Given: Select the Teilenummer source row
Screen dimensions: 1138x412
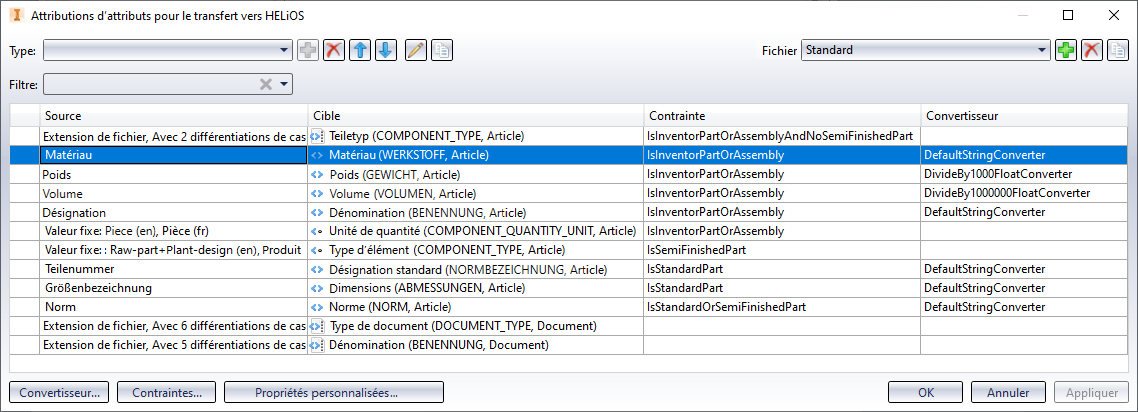Looking at the screenshot, I should [173, 269].
